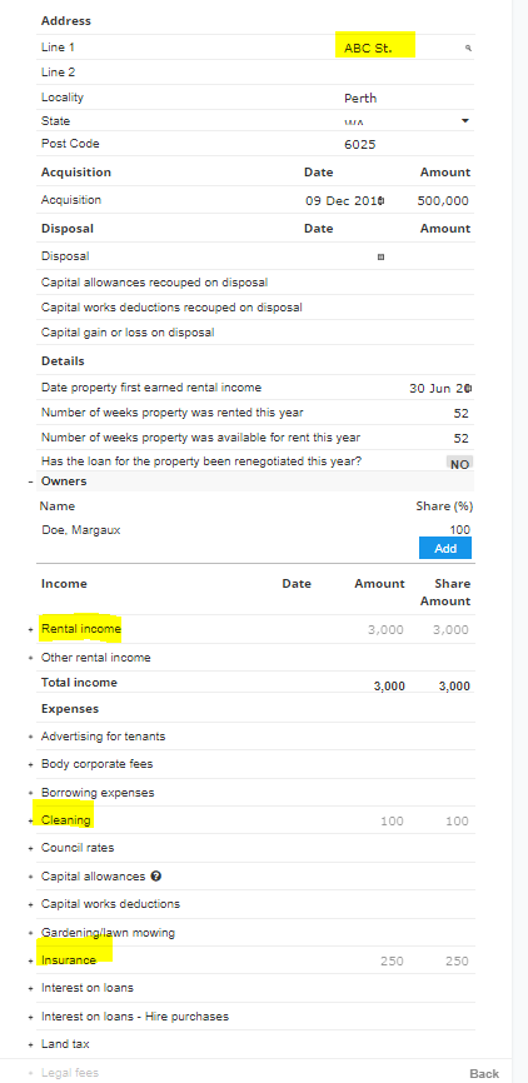Open the State dropdown
The image size is (528, 1083).
tap(465, 121)
